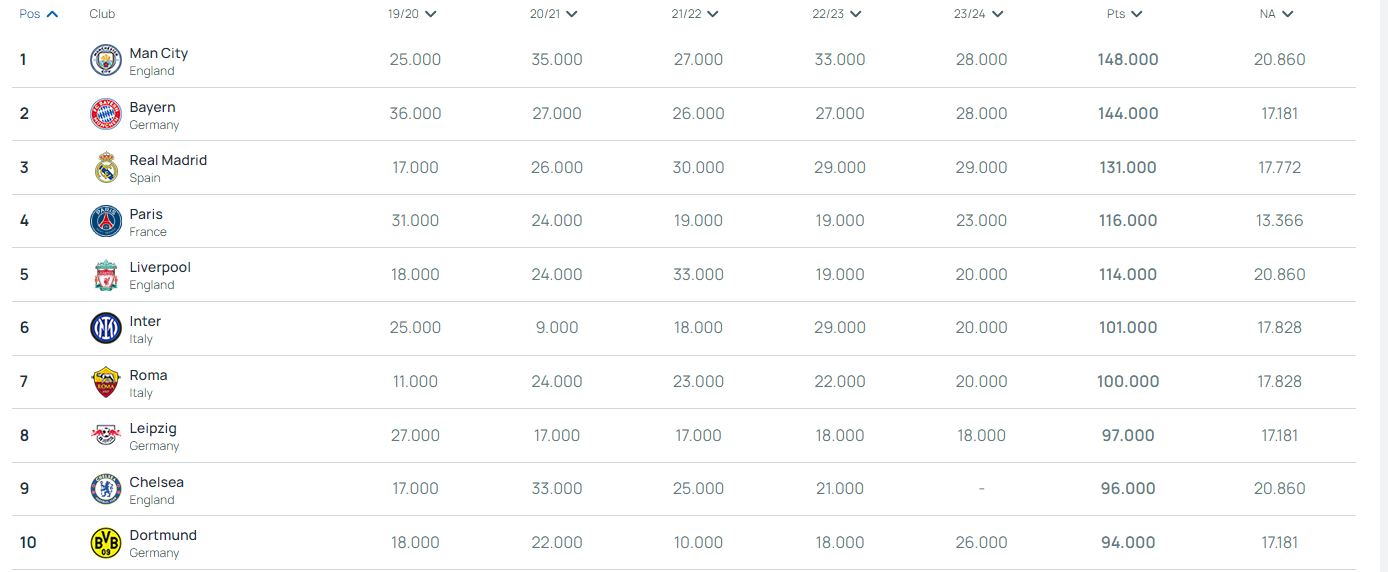The width and height of the screenshot is (1388, 572).
Task: Click the Dortmund BVB logo
Action: (x=105, y=543)
